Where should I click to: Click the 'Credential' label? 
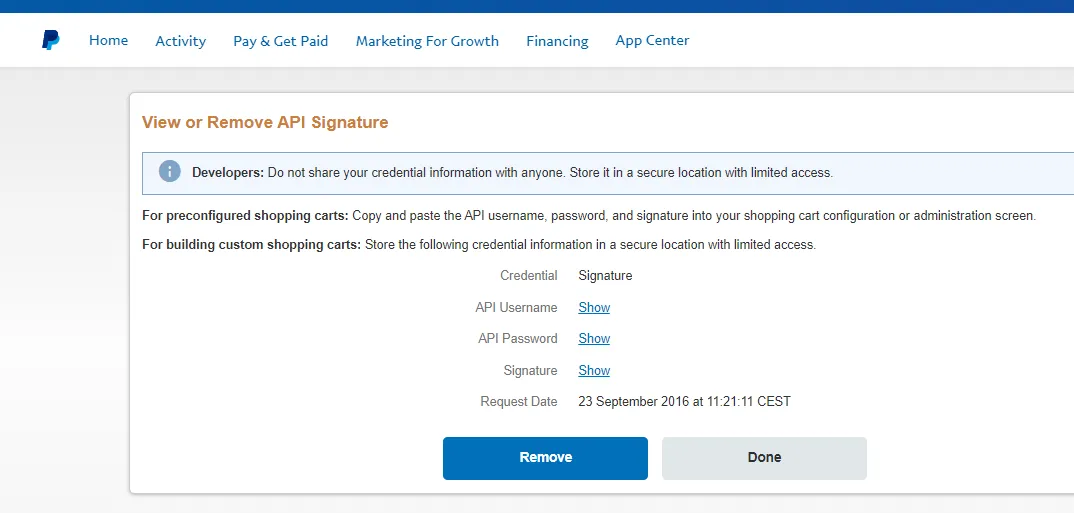(x=529, y=276)
